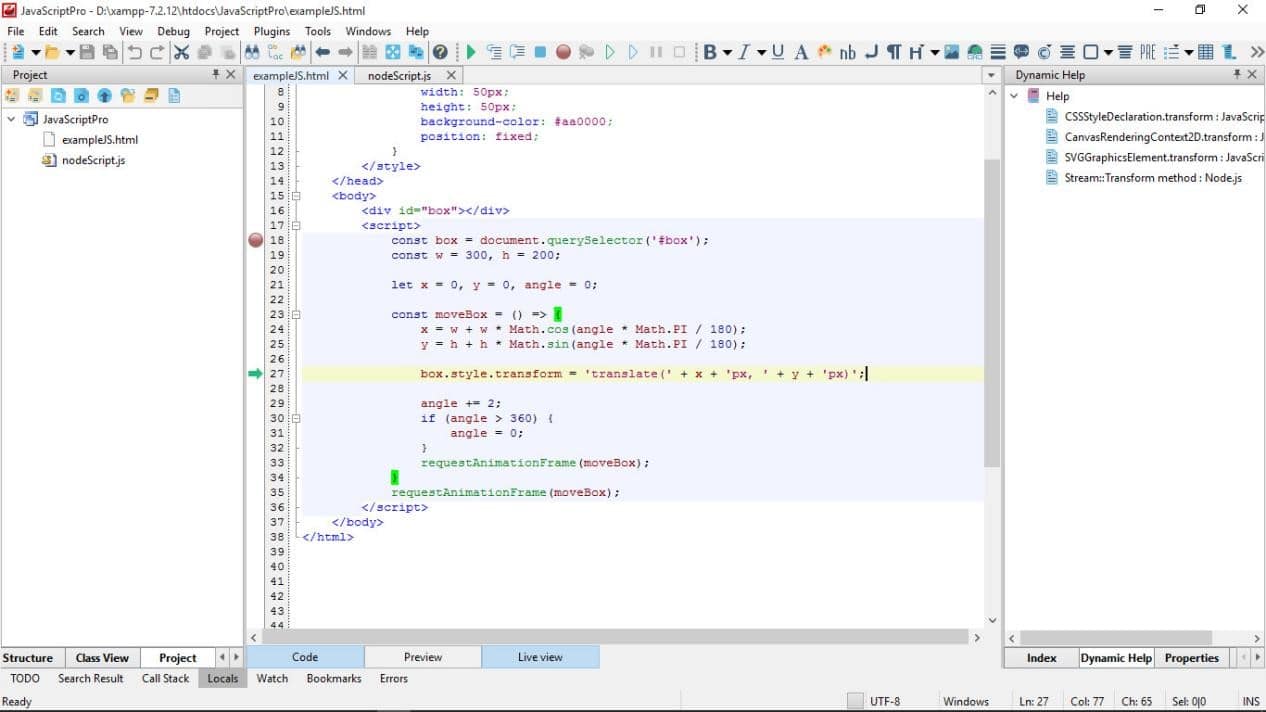Viewport: 1266px width, 712px height.
Task: Insert heading with the H icon
Action: click(915, 52)
